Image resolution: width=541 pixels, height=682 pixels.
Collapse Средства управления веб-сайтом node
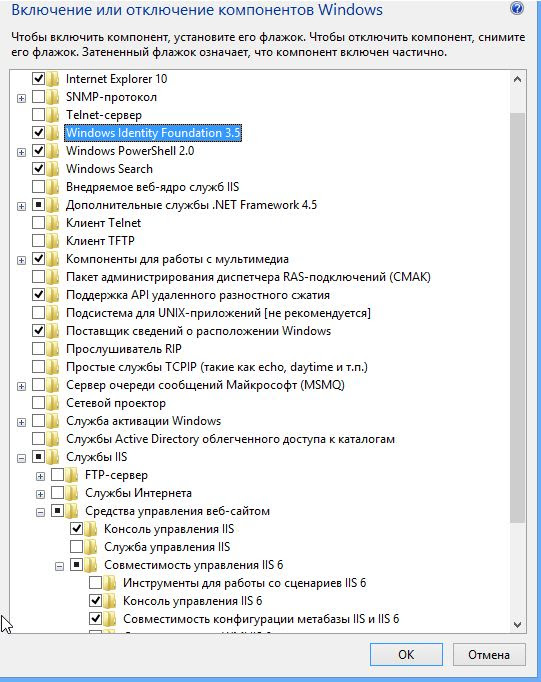click(x=40, y=512)
